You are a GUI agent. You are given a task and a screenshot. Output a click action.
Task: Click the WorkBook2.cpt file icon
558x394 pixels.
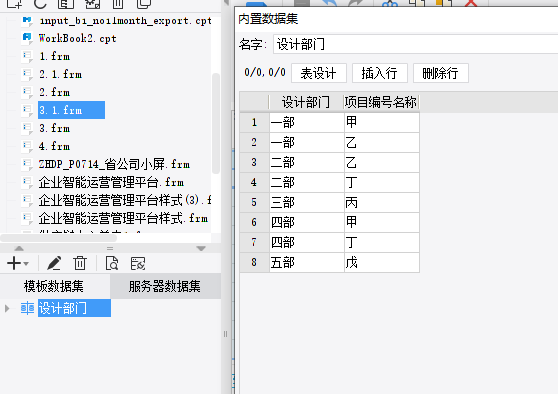coord(27,38)
